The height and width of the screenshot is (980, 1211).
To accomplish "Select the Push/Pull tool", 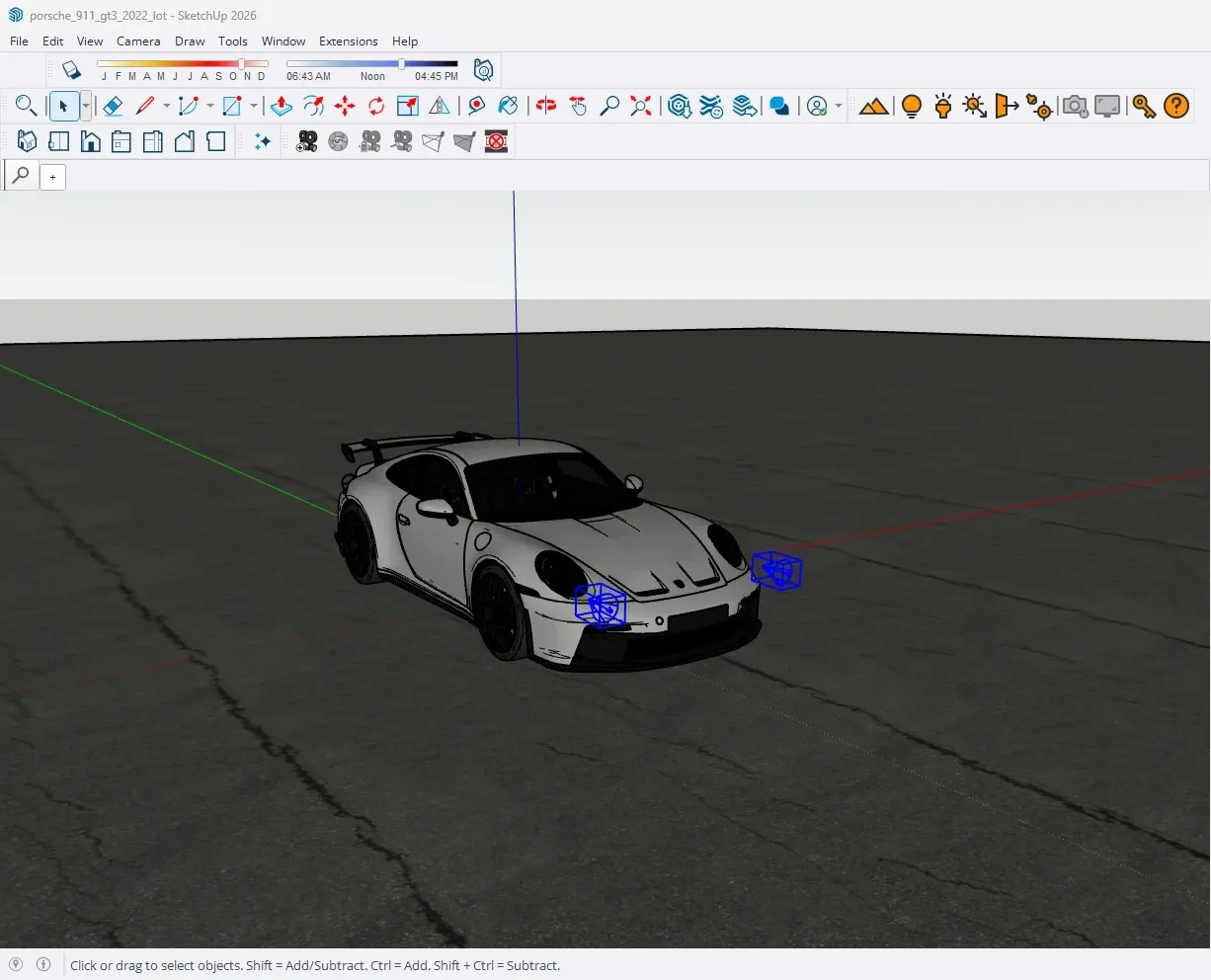I will (282, 106).
